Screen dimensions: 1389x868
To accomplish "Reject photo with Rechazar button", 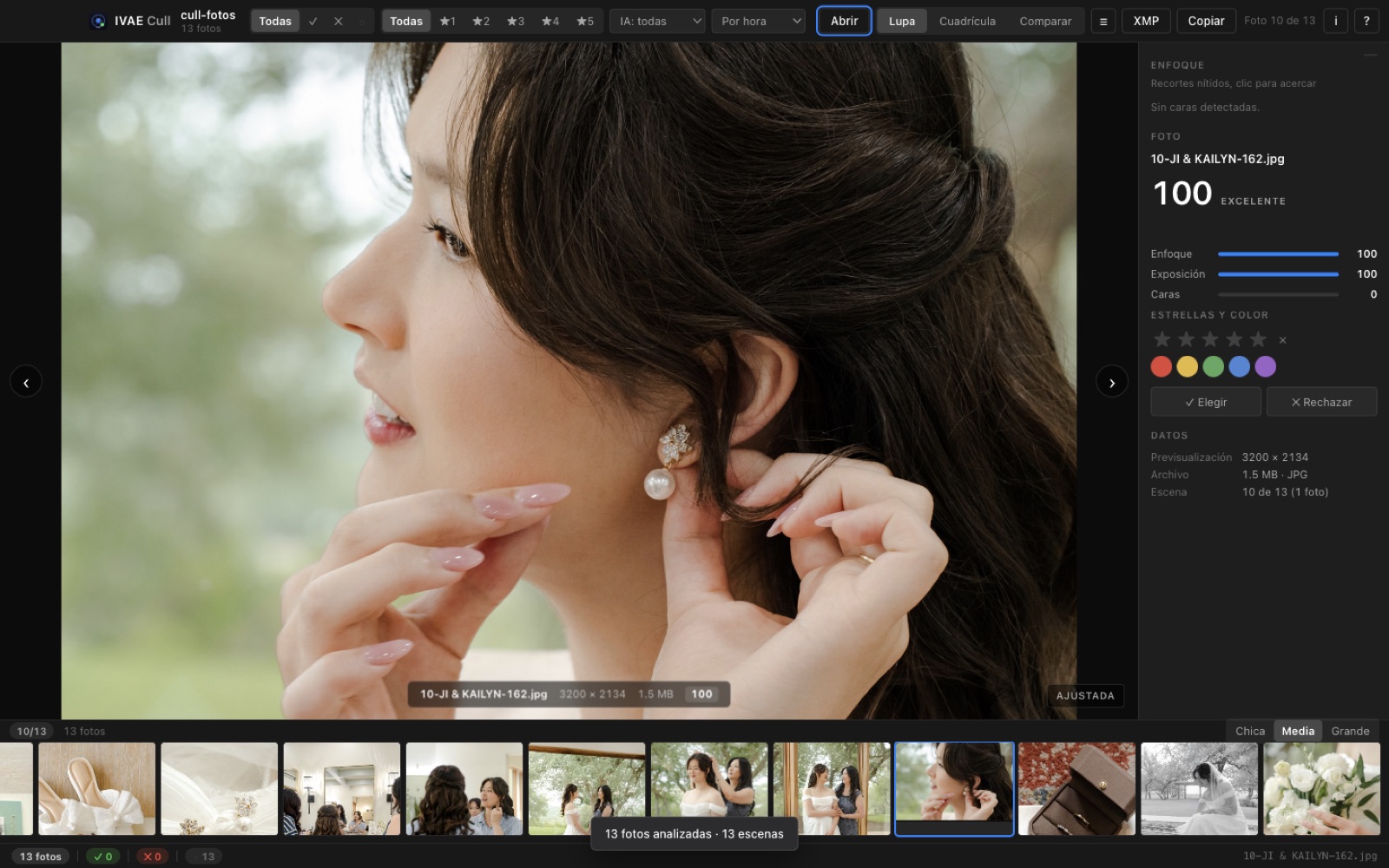I will tap(1321, 402).
